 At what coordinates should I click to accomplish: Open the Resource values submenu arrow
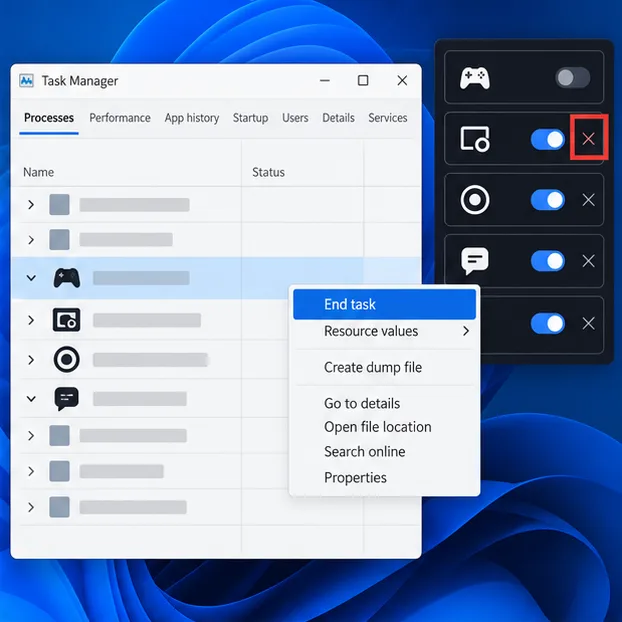tap(466, 331)
